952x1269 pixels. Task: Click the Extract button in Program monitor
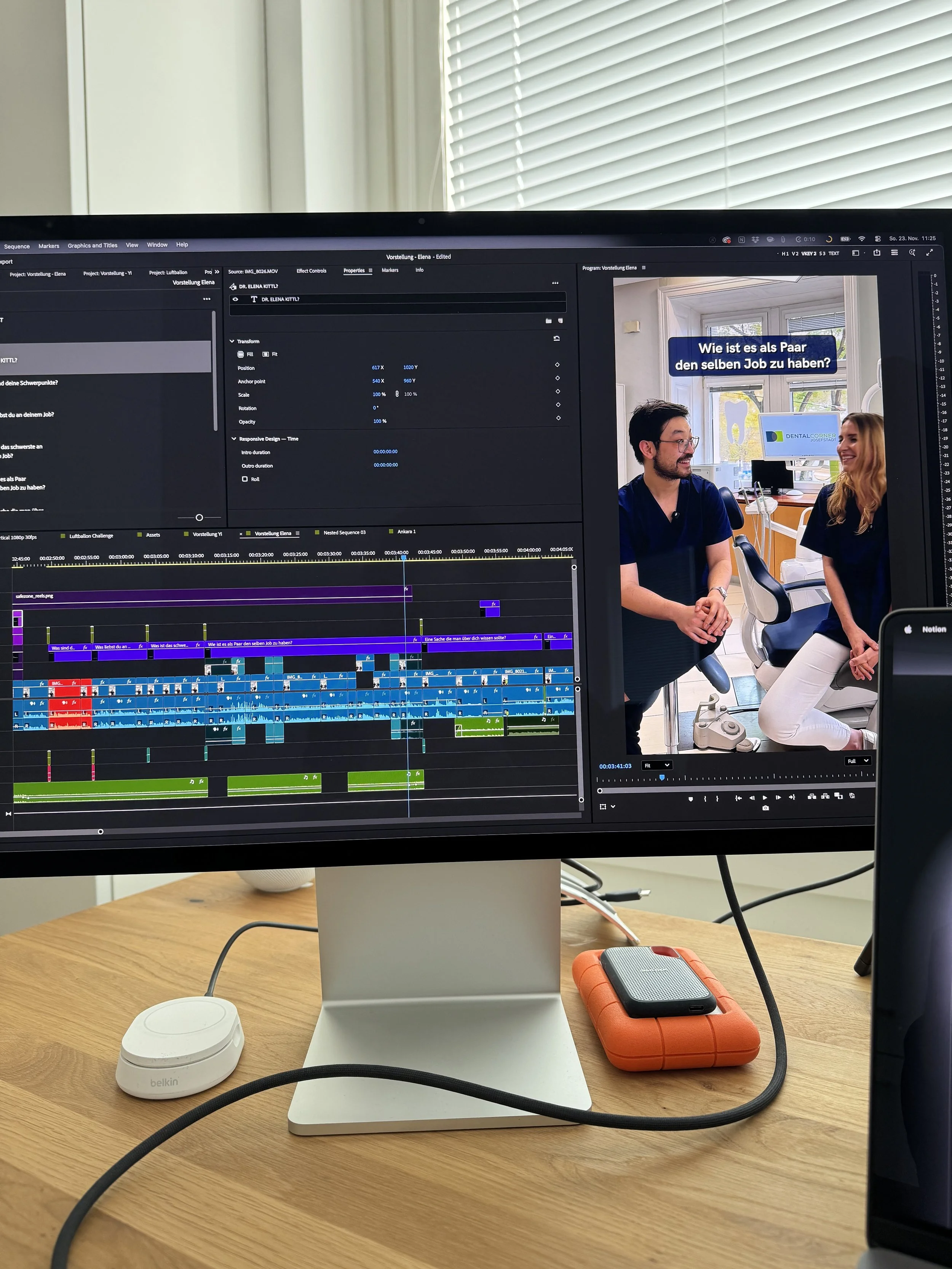coord(825,796)
